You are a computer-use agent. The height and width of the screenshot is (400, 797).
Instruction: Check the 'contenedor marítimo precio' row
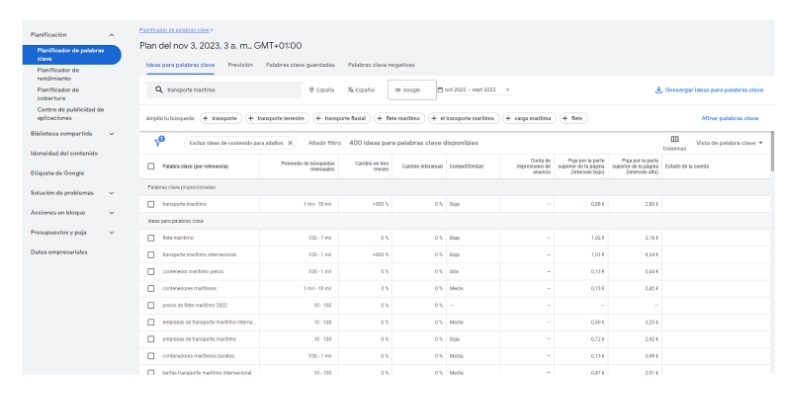150,271
